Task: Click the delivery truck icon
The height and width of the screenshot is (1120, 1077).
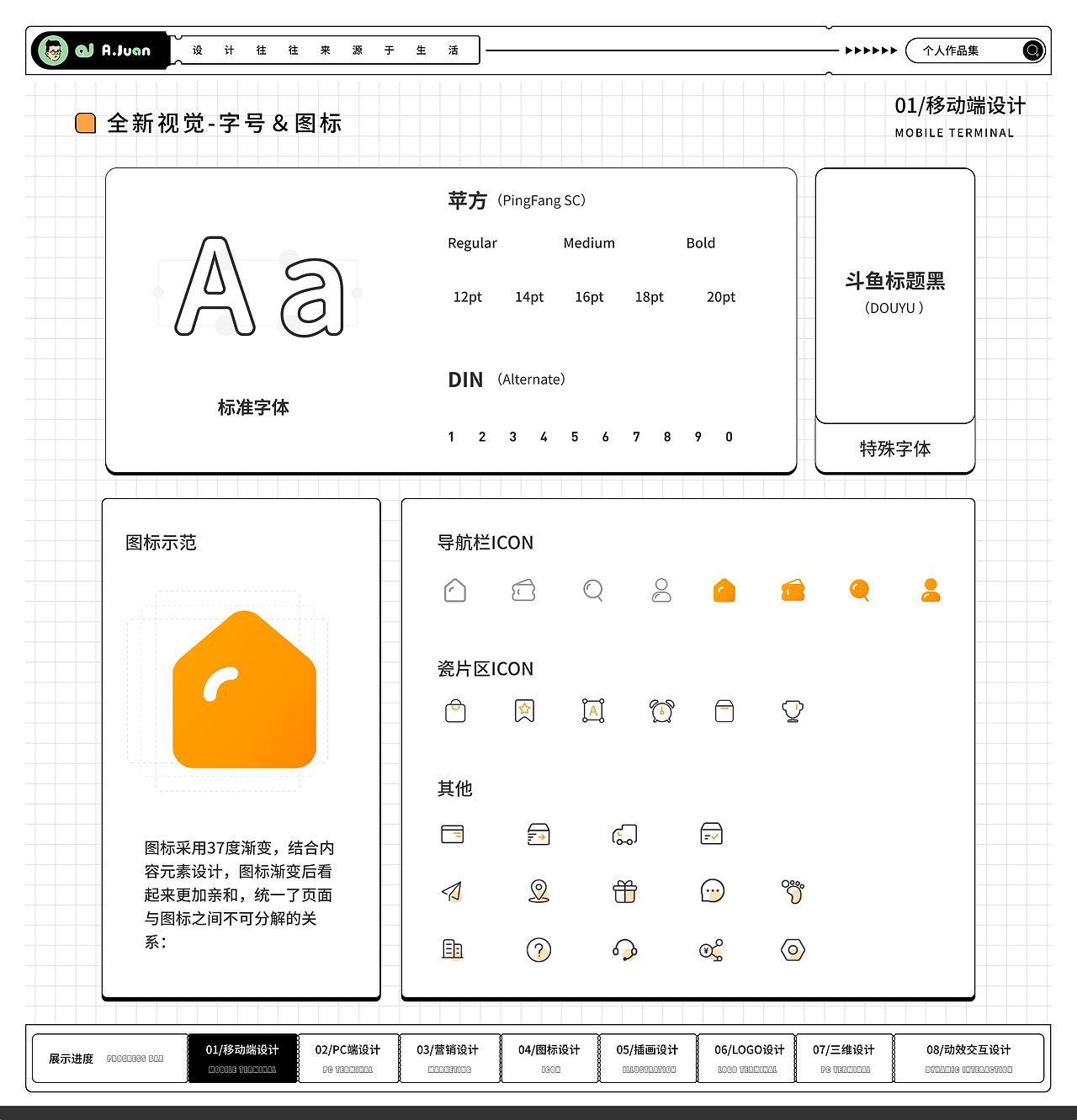Action: point(624,834)
